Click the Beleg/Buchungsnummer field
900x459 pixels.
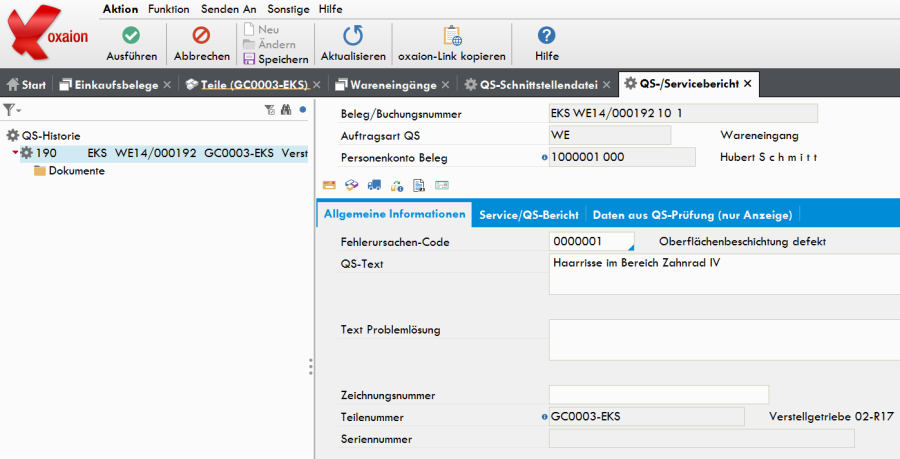pos(683,114)
